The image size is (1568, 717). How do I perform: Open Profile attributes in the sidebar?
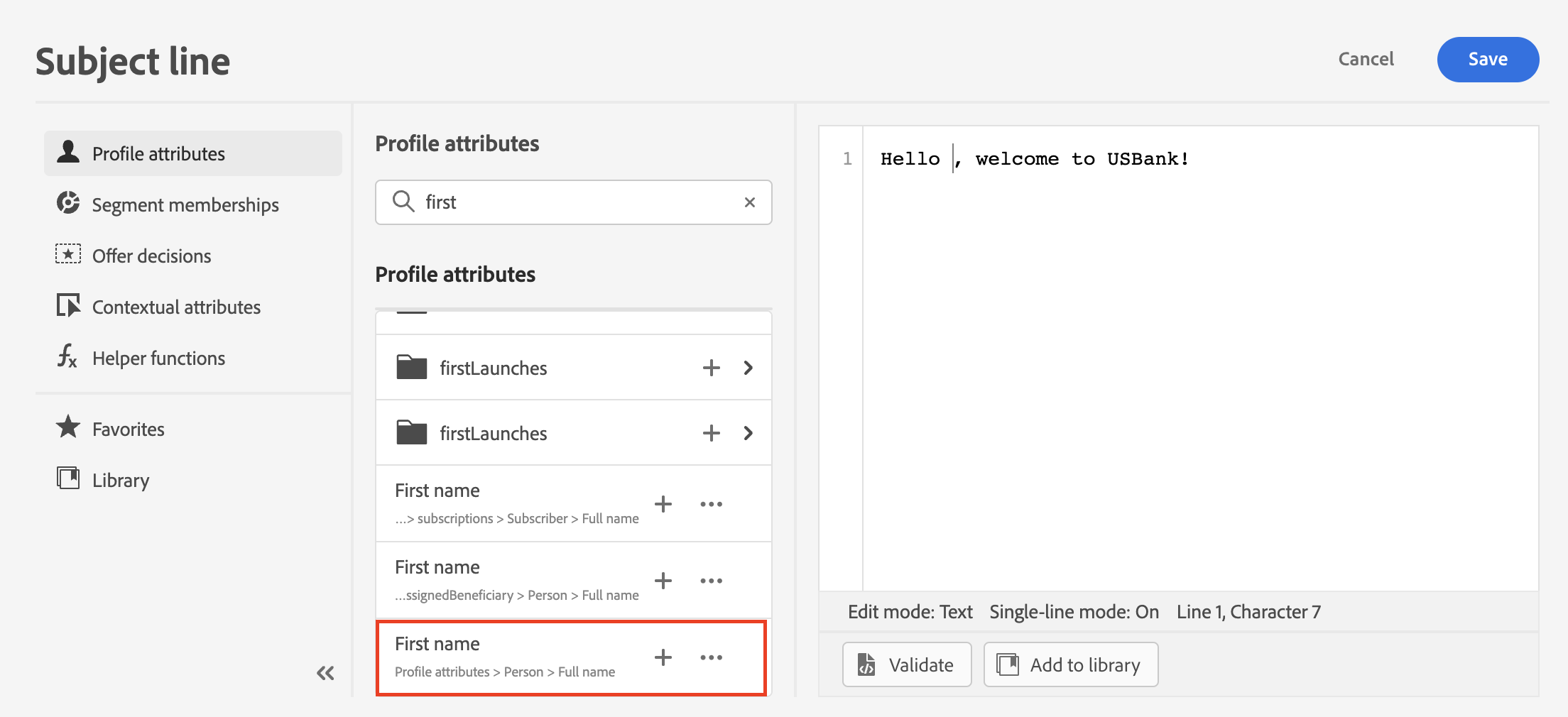[192, 153]
